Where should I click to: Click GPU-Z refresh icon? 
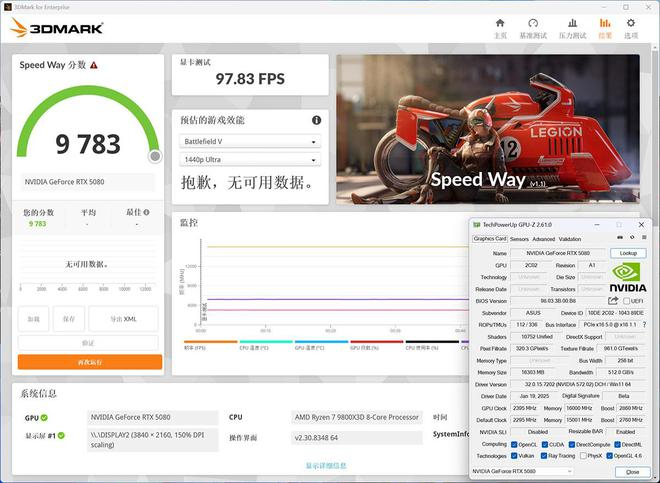[x=632, y=237]
